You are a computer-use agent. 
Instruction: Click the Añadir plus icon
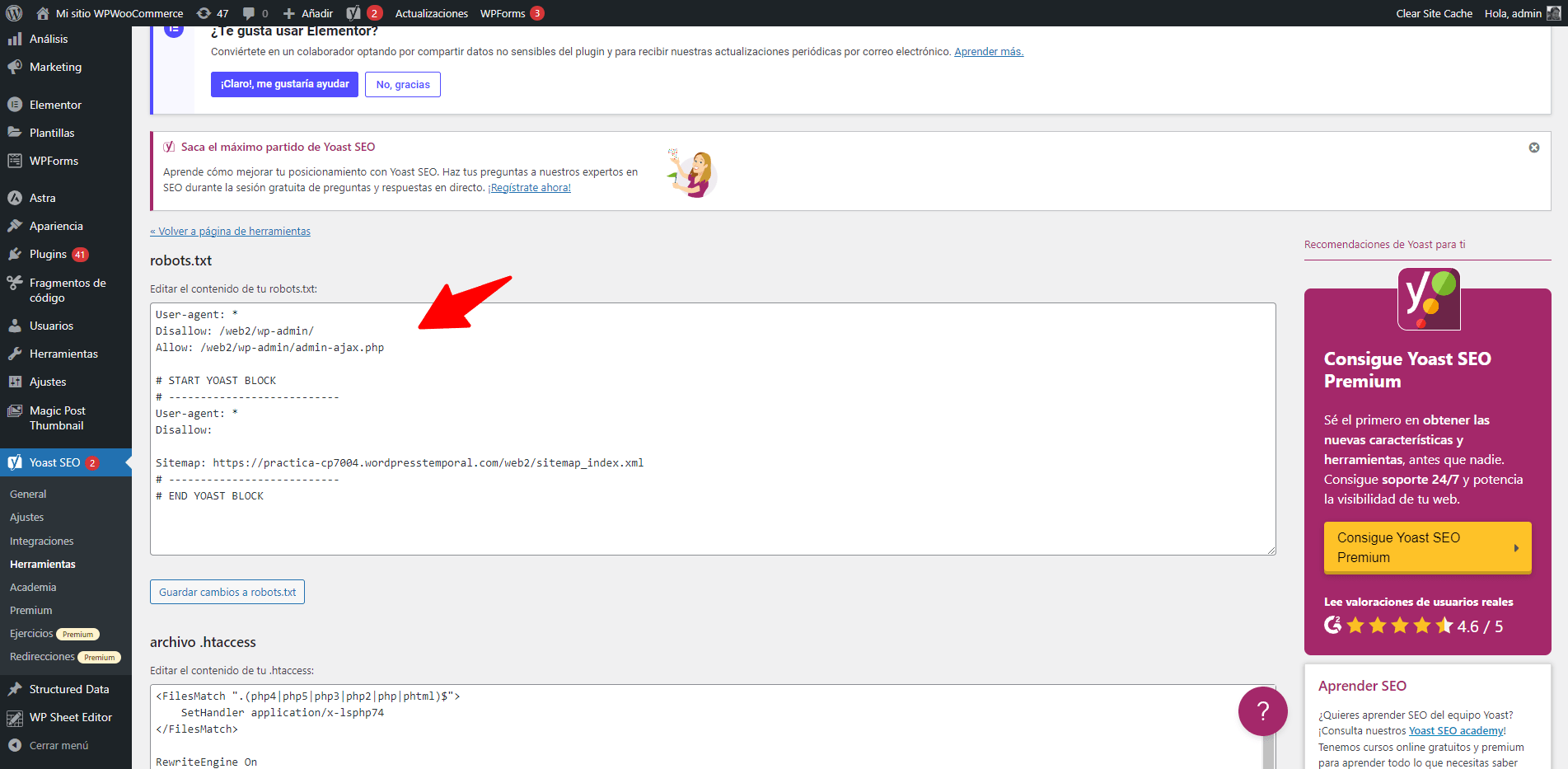point(289,13)
